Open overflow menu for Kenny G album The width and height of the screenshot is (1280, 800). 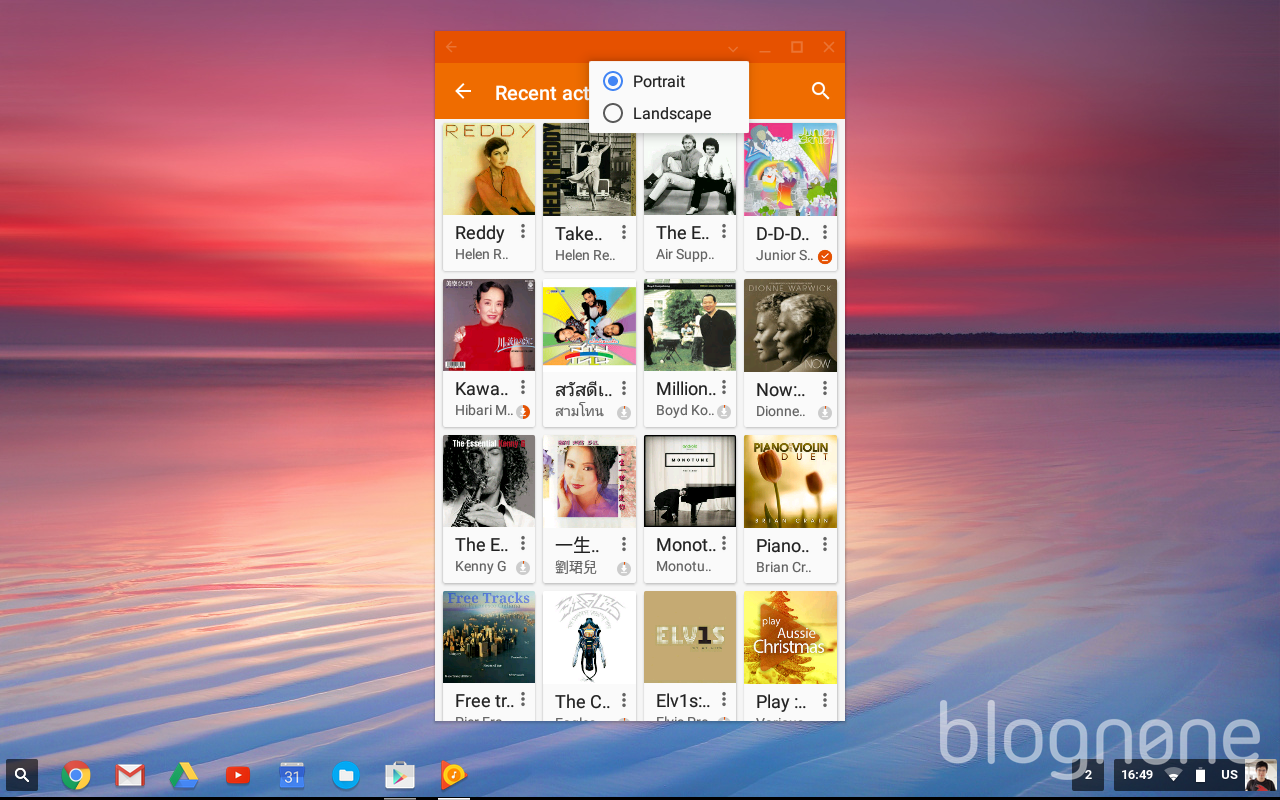523,544
